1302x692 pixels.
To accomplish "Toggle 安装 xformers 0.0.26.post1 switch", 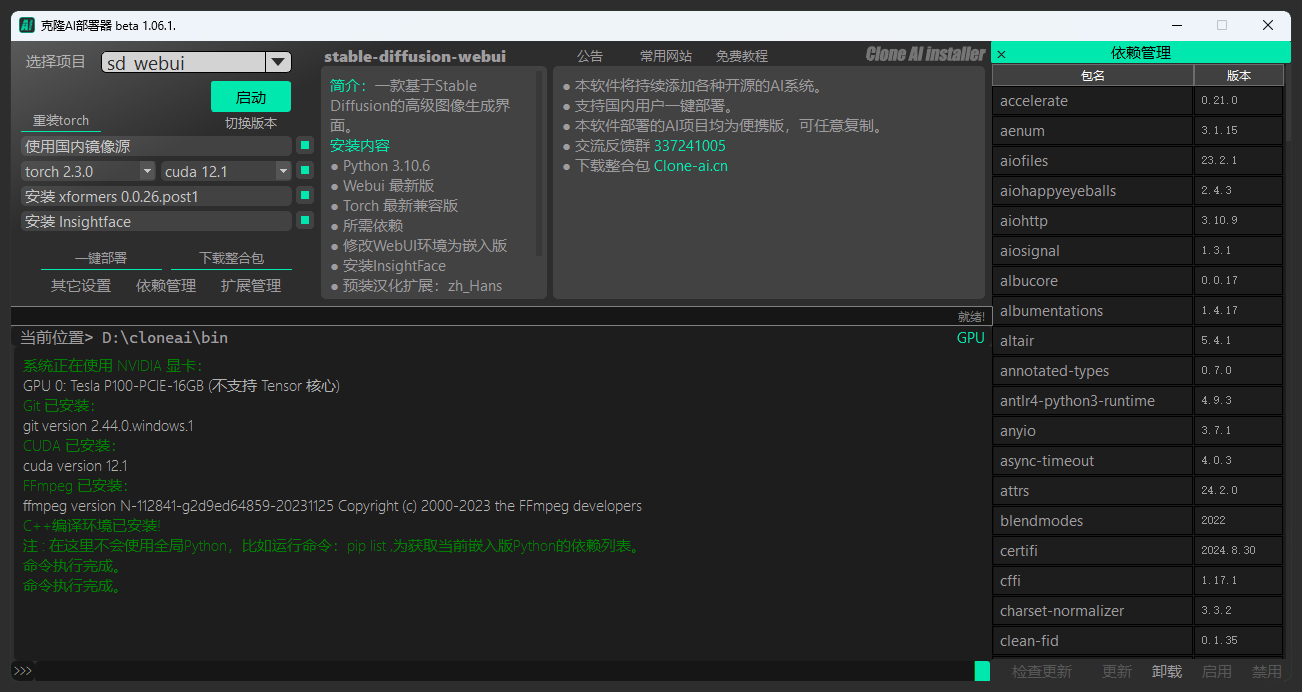I will 306,196.
